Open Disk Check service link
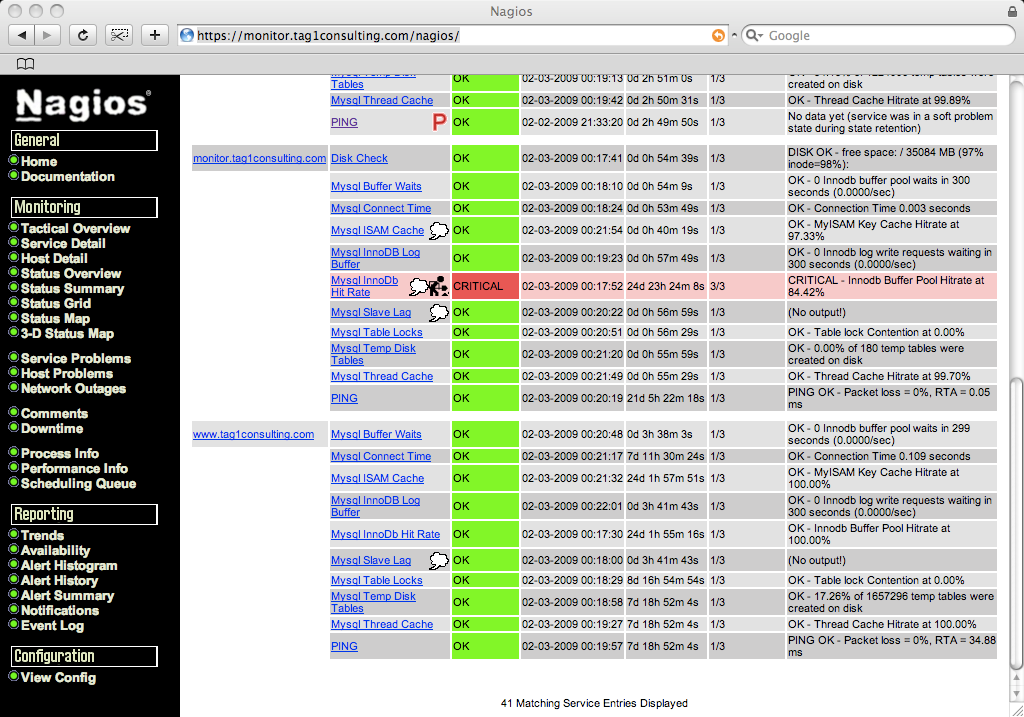The width and height of the screenshot is (1024, 717). pyautogui.click(x=359, y=158)
